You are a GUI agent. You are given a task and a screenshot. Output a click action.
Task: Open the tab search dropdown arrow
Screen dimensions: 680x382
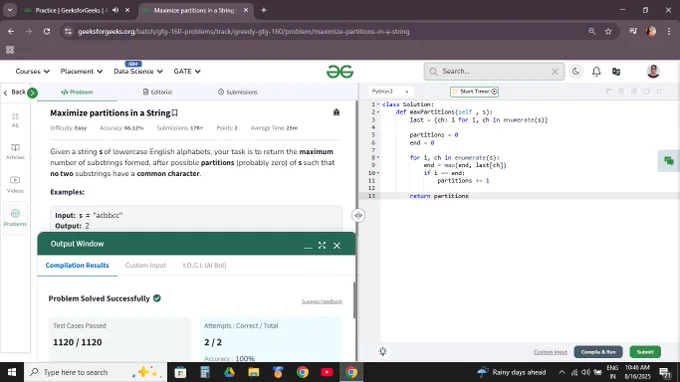click(10, 10)
